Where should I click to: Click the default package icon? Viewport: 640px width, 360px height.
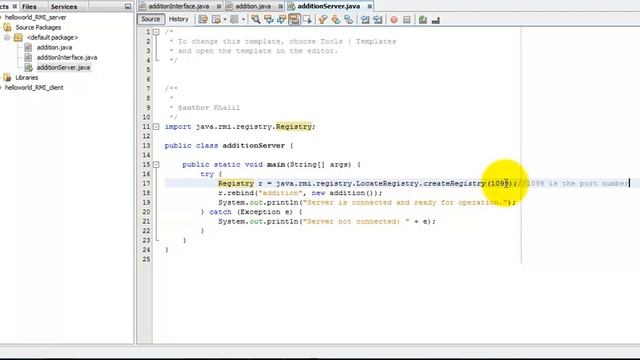click(18, 38)
